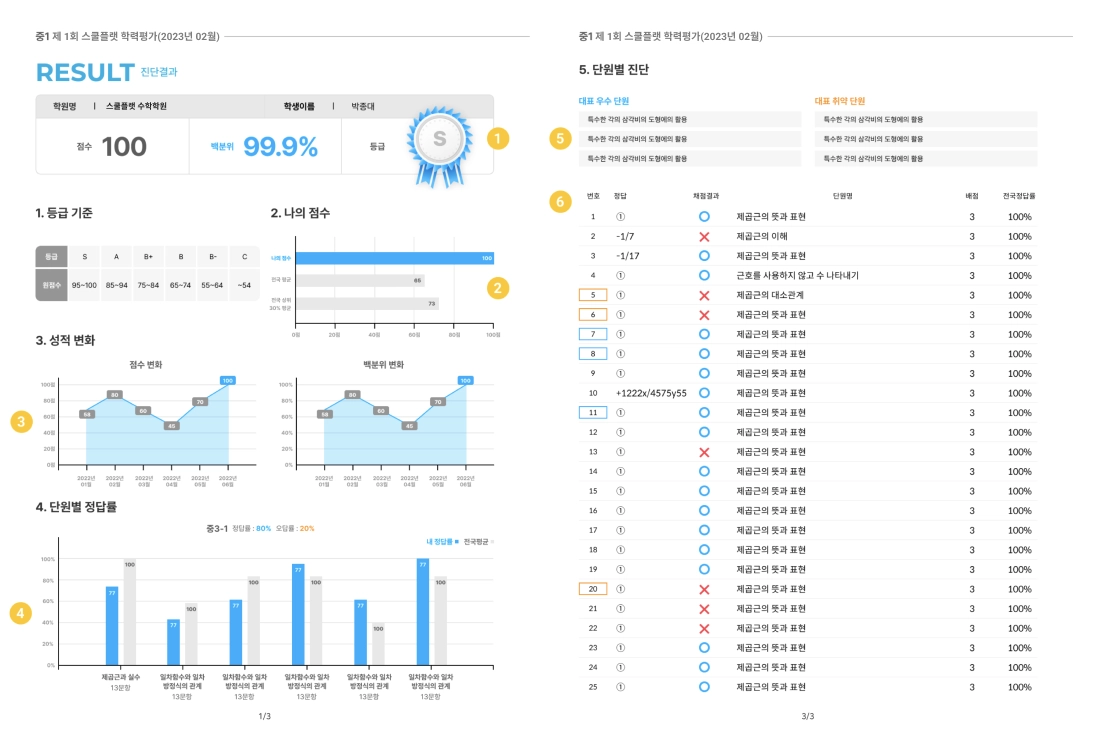Select the blue boxed question number 7
Image resolution: width=1105 pixels, height=750 pixels.
593,334
